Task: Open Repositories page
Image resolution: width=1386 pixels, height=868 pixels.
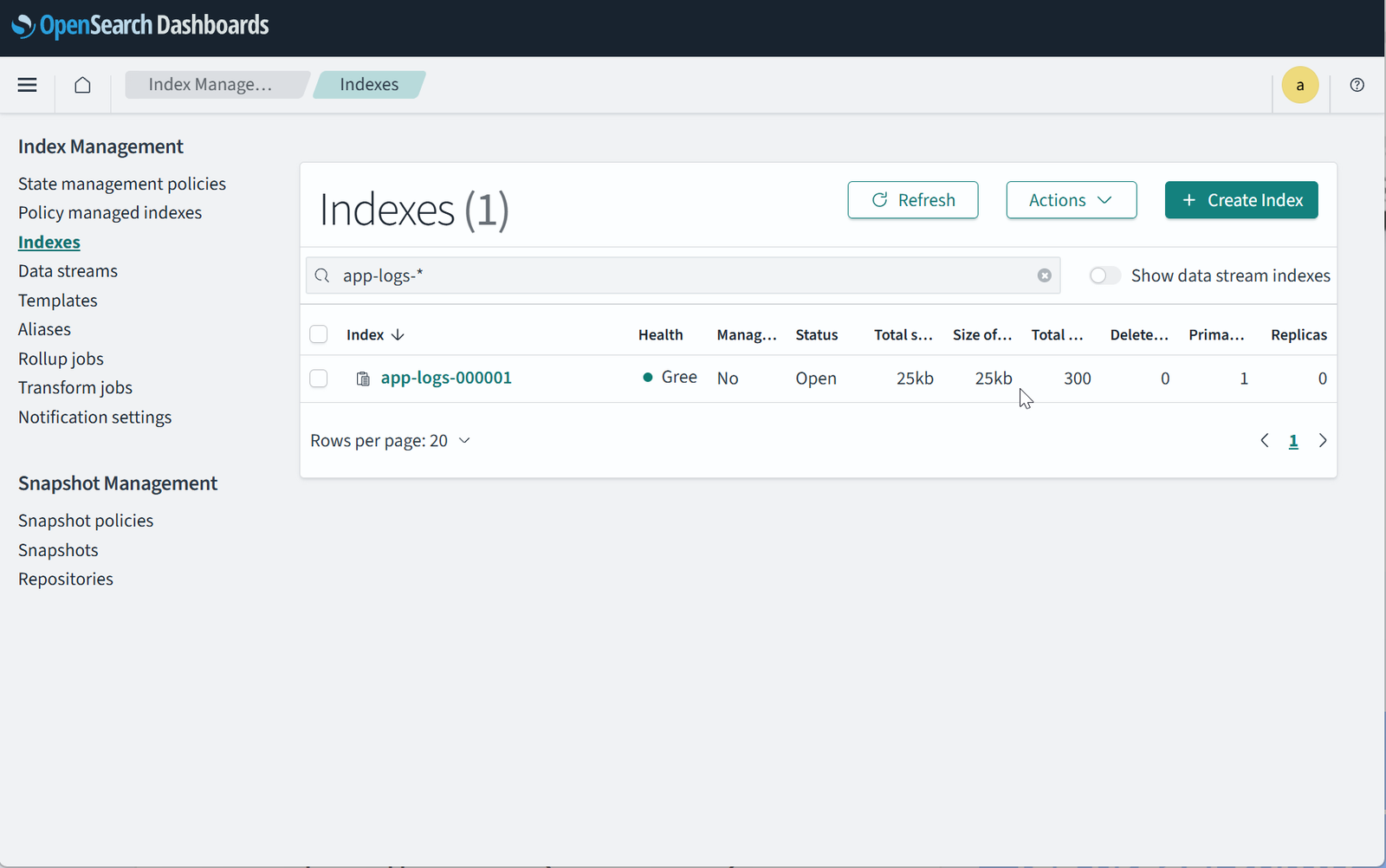Action: 66,579
